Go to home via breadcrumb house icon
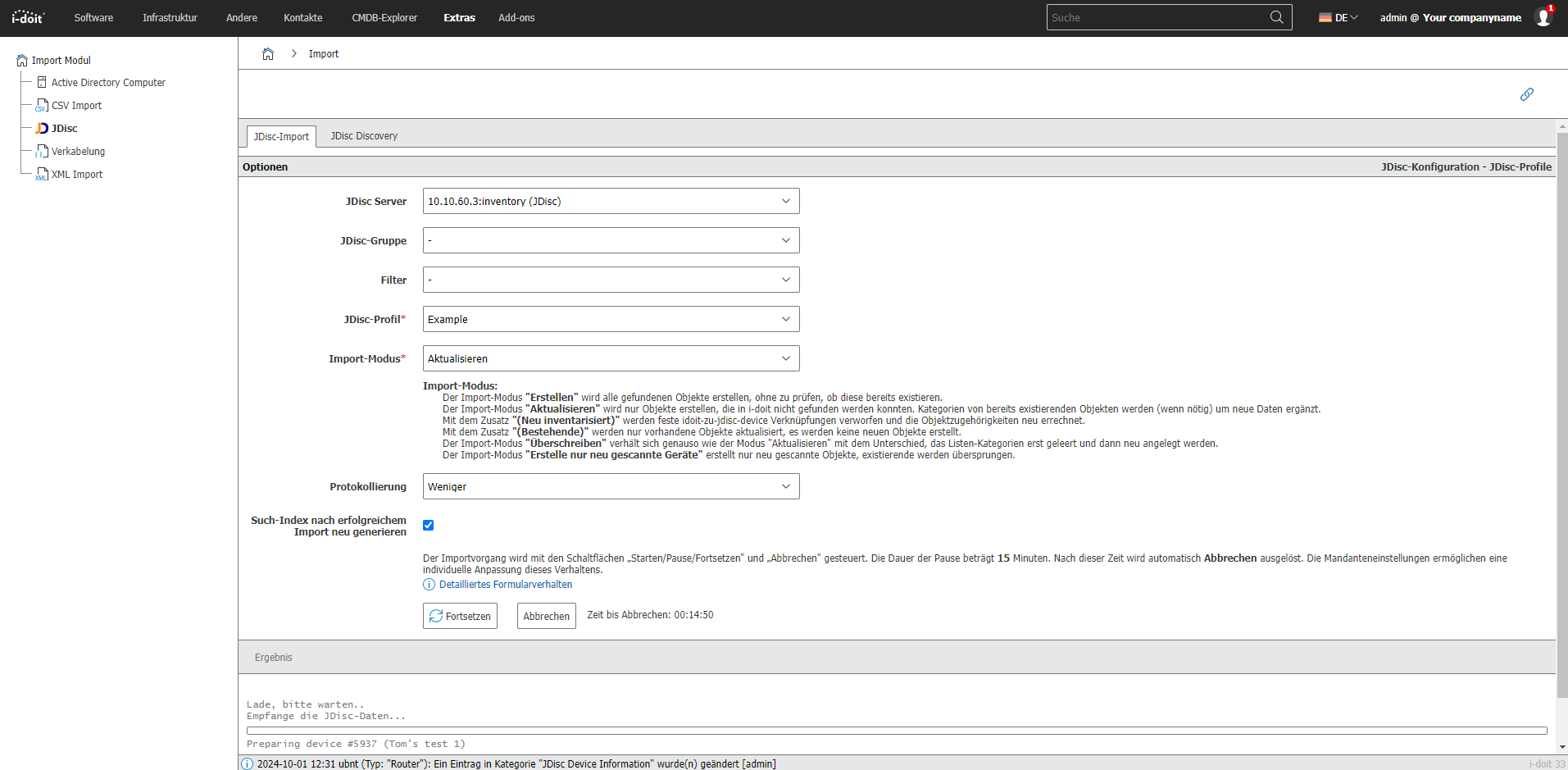 pos(268,54)
